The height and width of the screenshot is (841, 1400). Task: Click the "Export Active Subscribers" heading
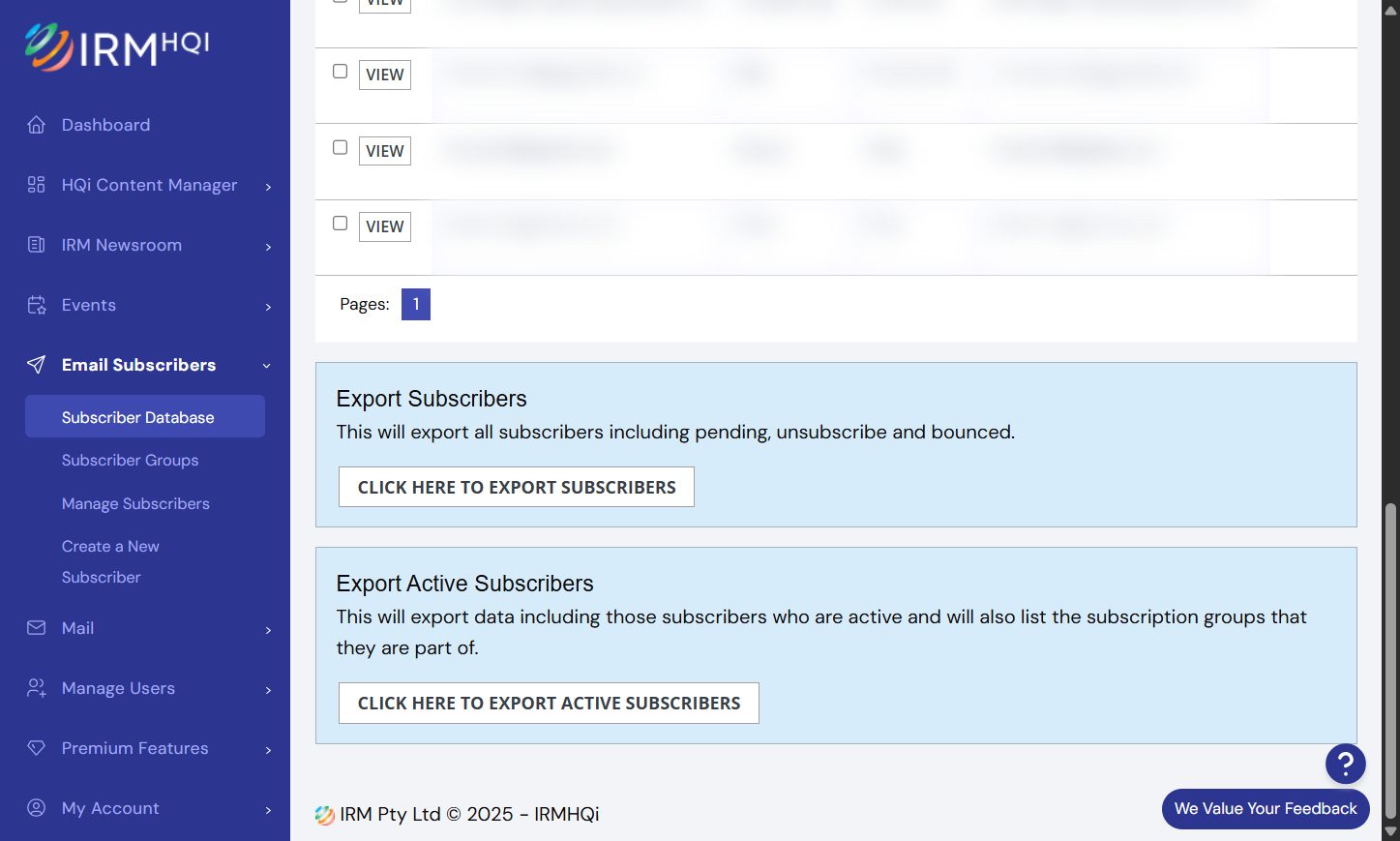pos(465,584)
